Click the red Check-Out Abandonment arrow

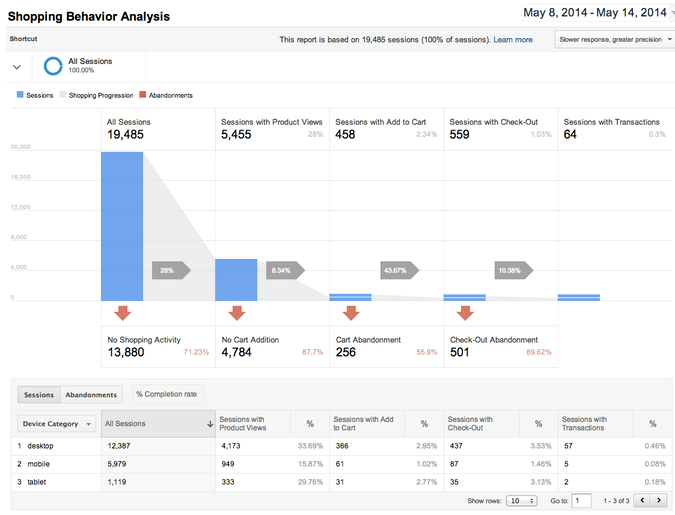[x=465, y=313]
